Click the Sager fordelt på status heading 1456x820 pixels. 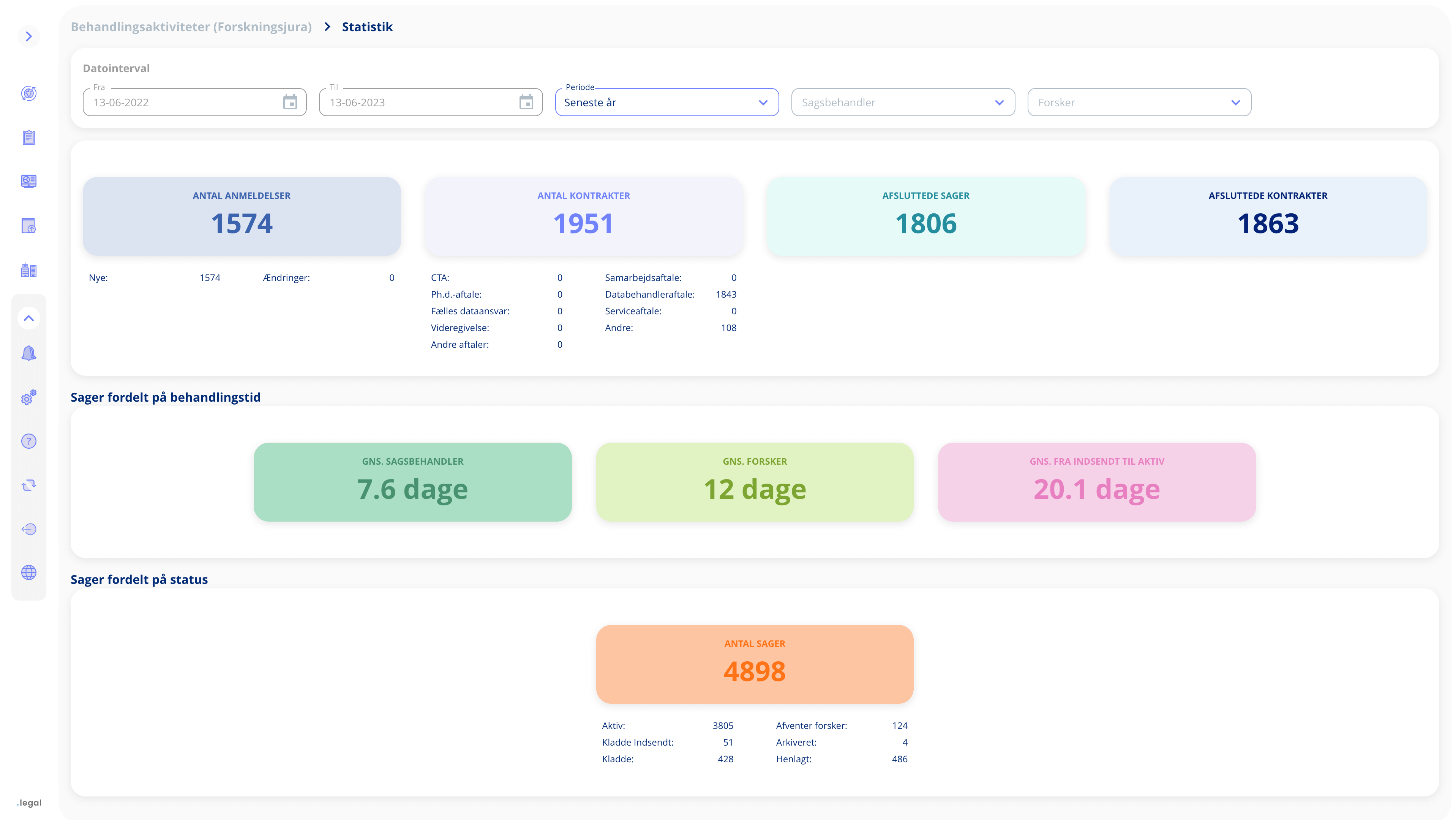click(139, 579)
